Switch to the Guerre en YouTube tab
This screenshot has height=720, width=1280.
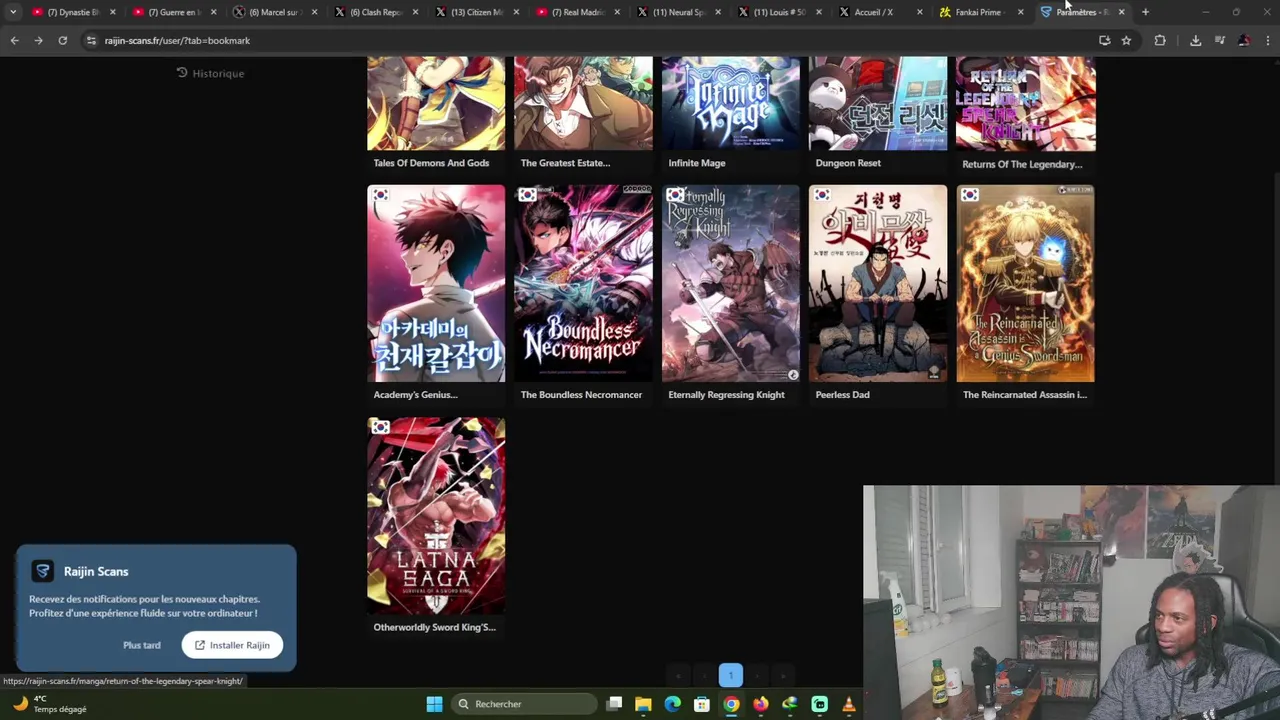[174, 12]
